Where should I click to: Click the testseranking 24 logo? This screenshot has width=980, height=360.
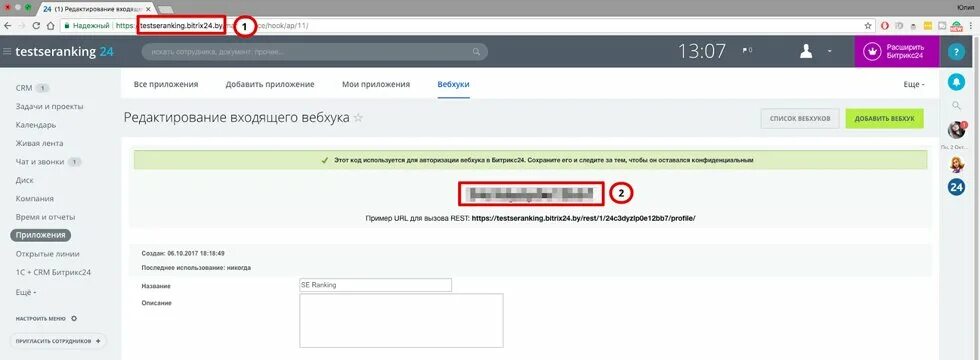click(x=64, y=51)
